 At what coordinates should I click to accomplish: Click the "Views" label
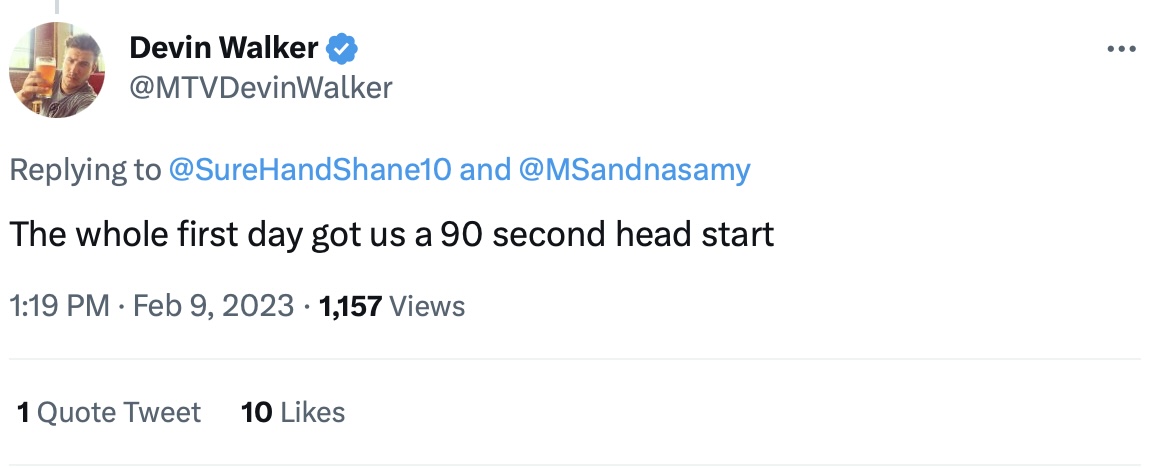point(427,306)
